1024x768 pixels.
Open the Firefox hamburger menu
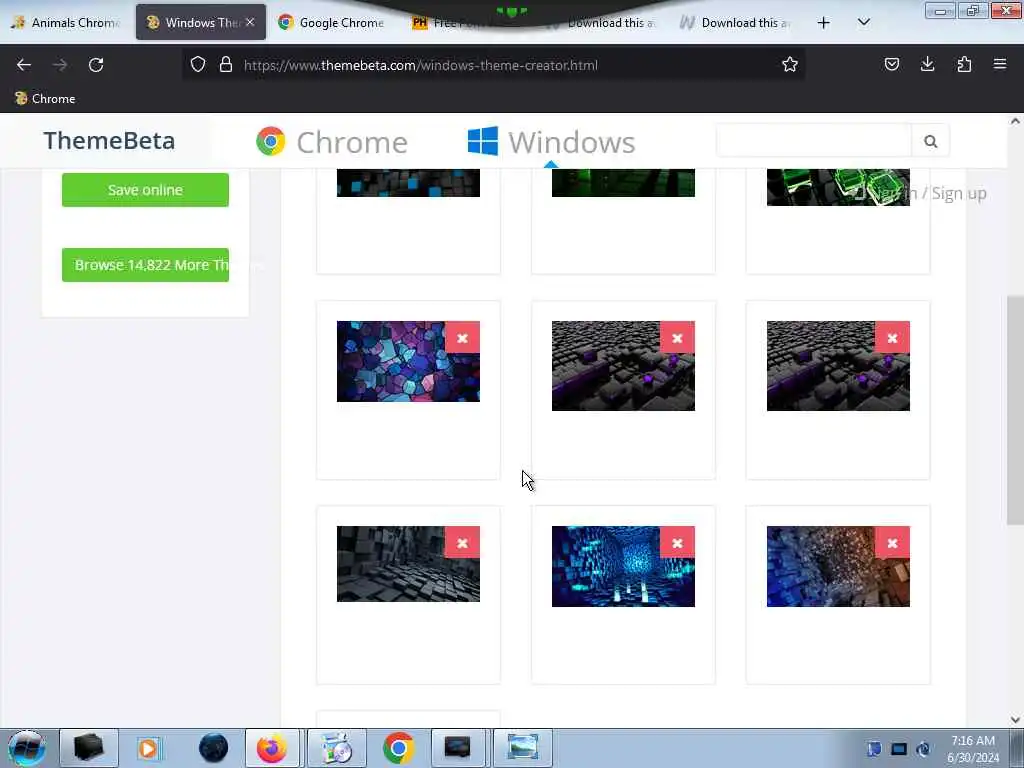point(1000,64)
